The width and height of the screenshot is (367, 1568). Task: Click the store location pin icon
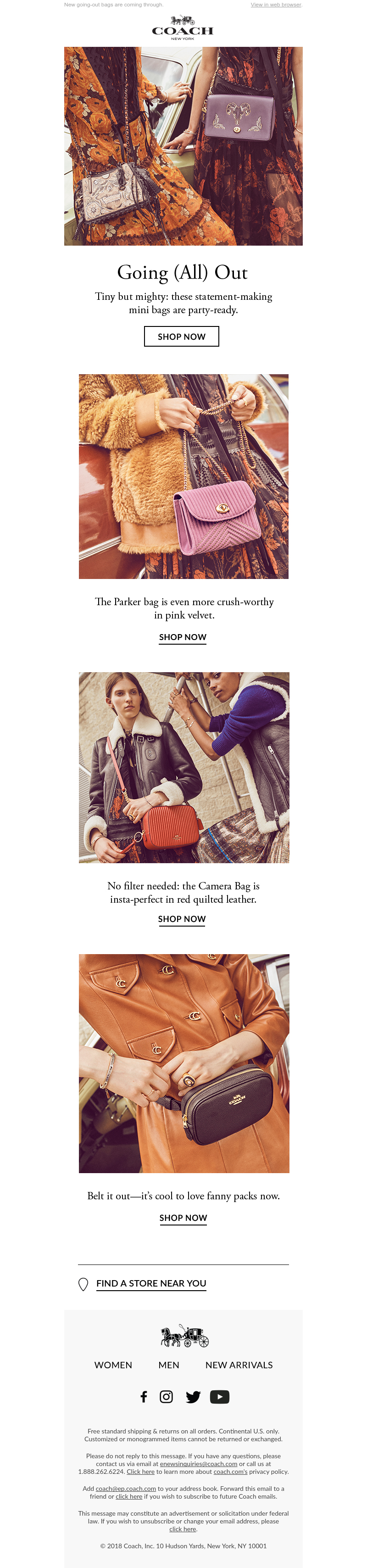(83, 1284)
